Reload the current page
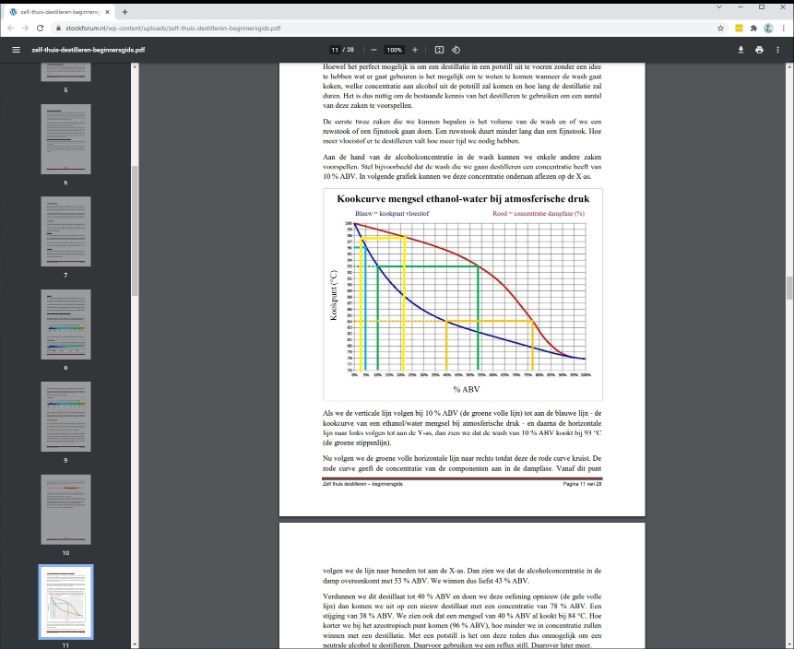This screenshot has width=794, height=649. (x=40, y=28)
